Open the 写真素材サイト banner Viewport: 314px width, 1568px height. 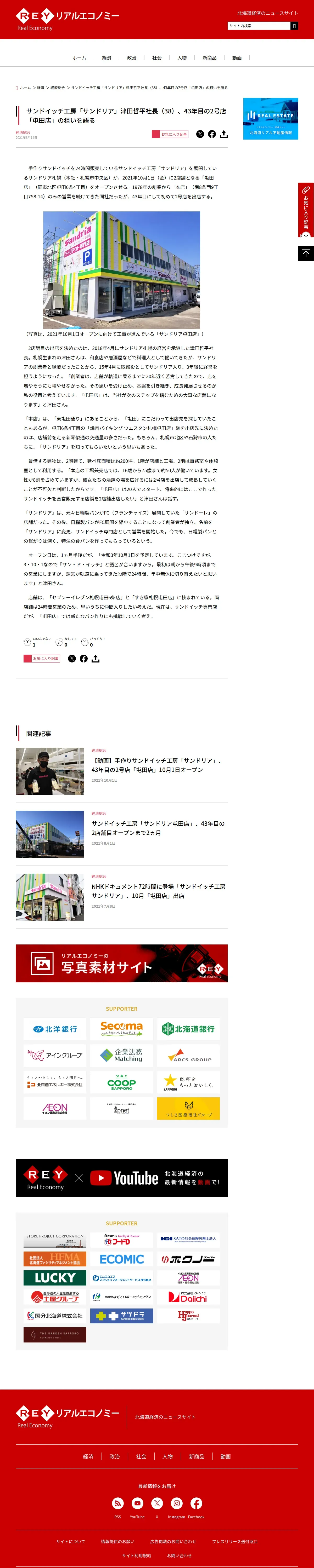pyautogui.click(x=121, y=964)
